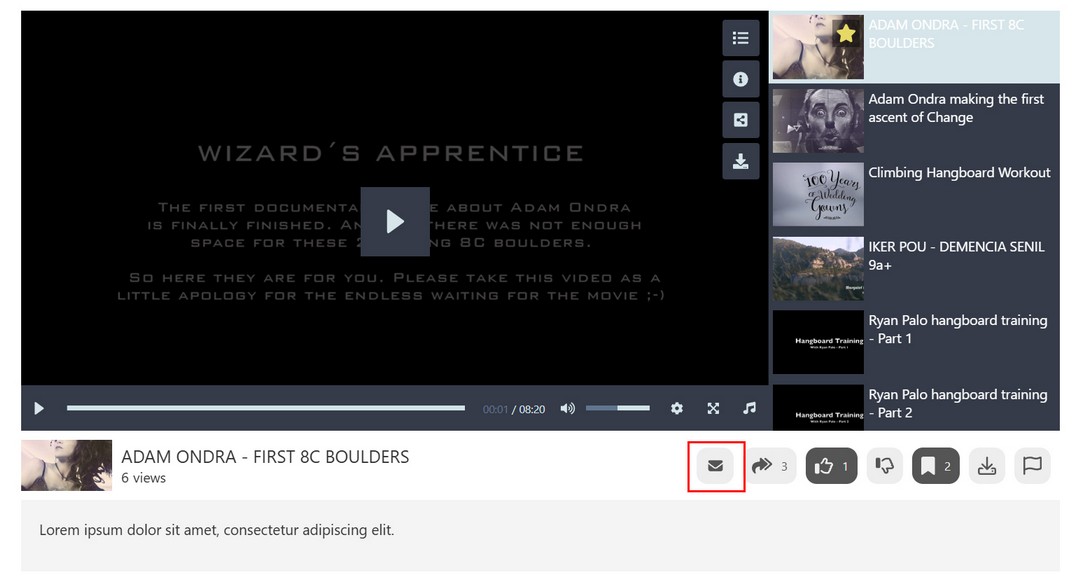Open player settings gear menu
This screenshot has height=587, width=1074.
pos(677,408)
